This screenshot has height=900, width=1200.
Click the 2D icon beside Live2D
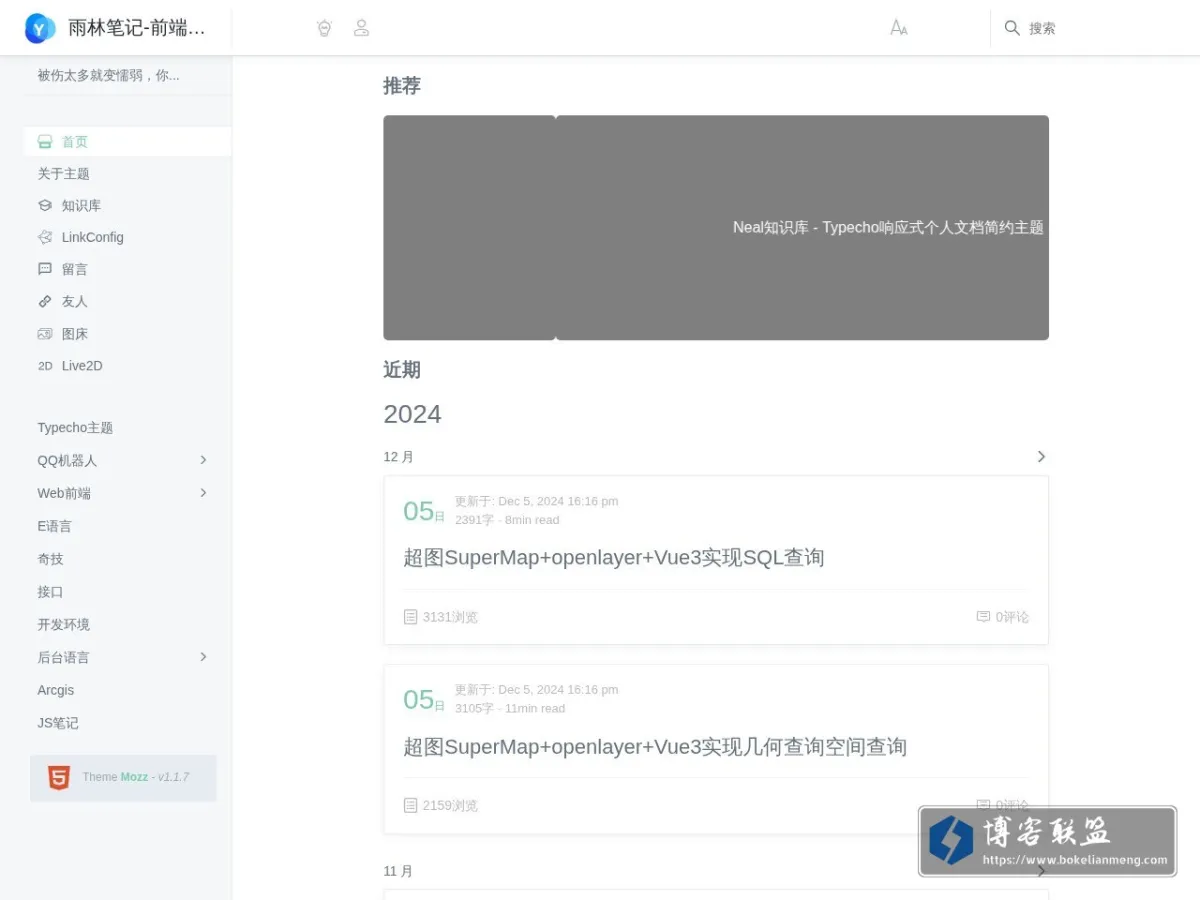point(45,366)
